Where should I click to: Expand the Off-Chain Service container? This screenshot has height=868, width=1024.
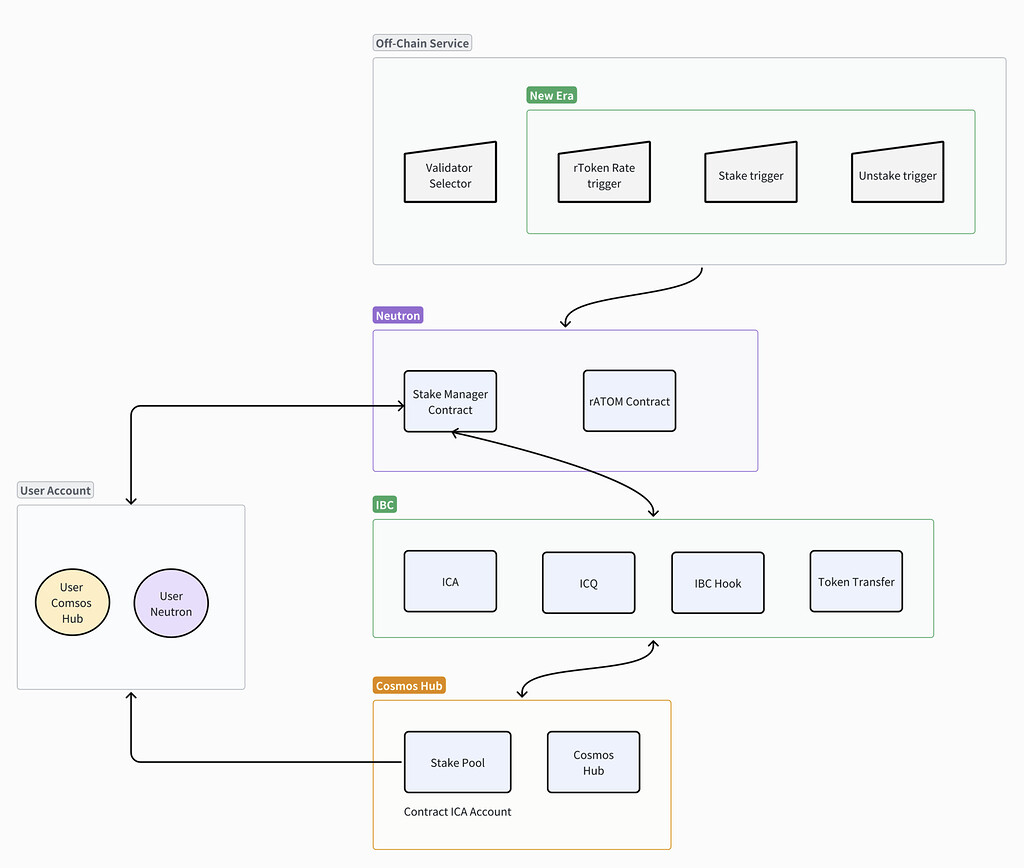tap(422, 42)
